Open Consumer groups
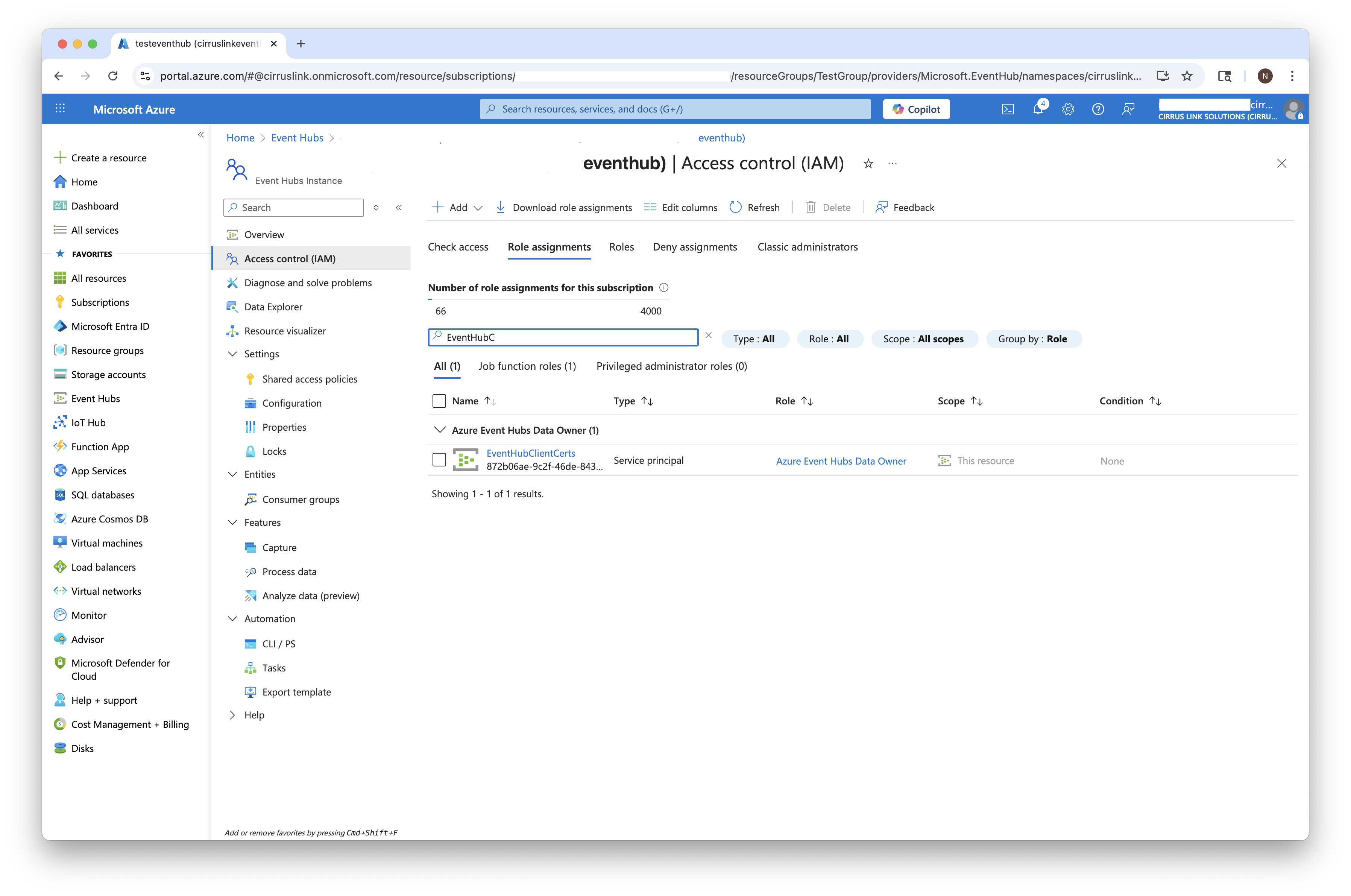 coord(300,500)
